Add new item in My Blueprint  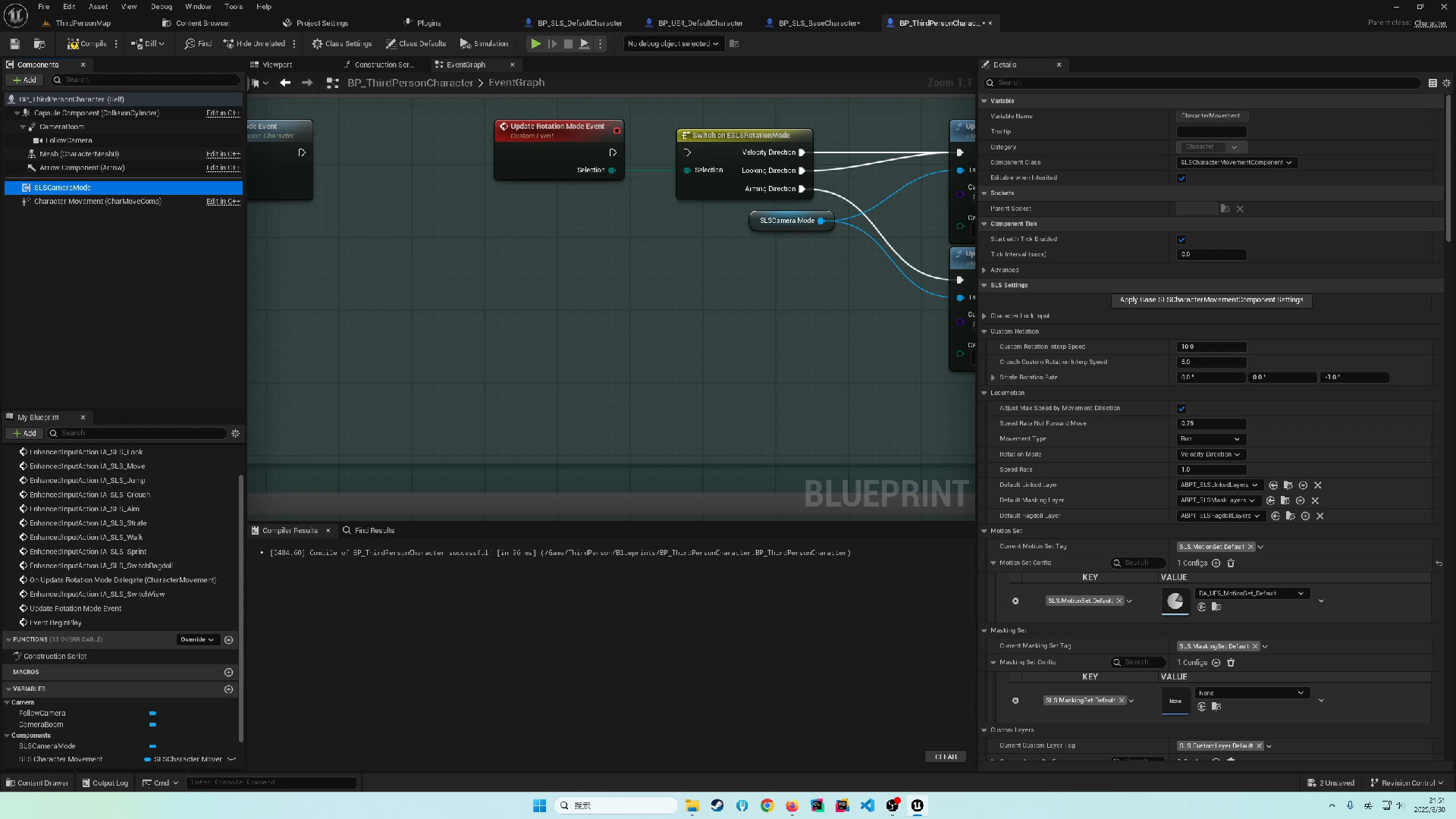pyautogui.click(x=24, y=433)
